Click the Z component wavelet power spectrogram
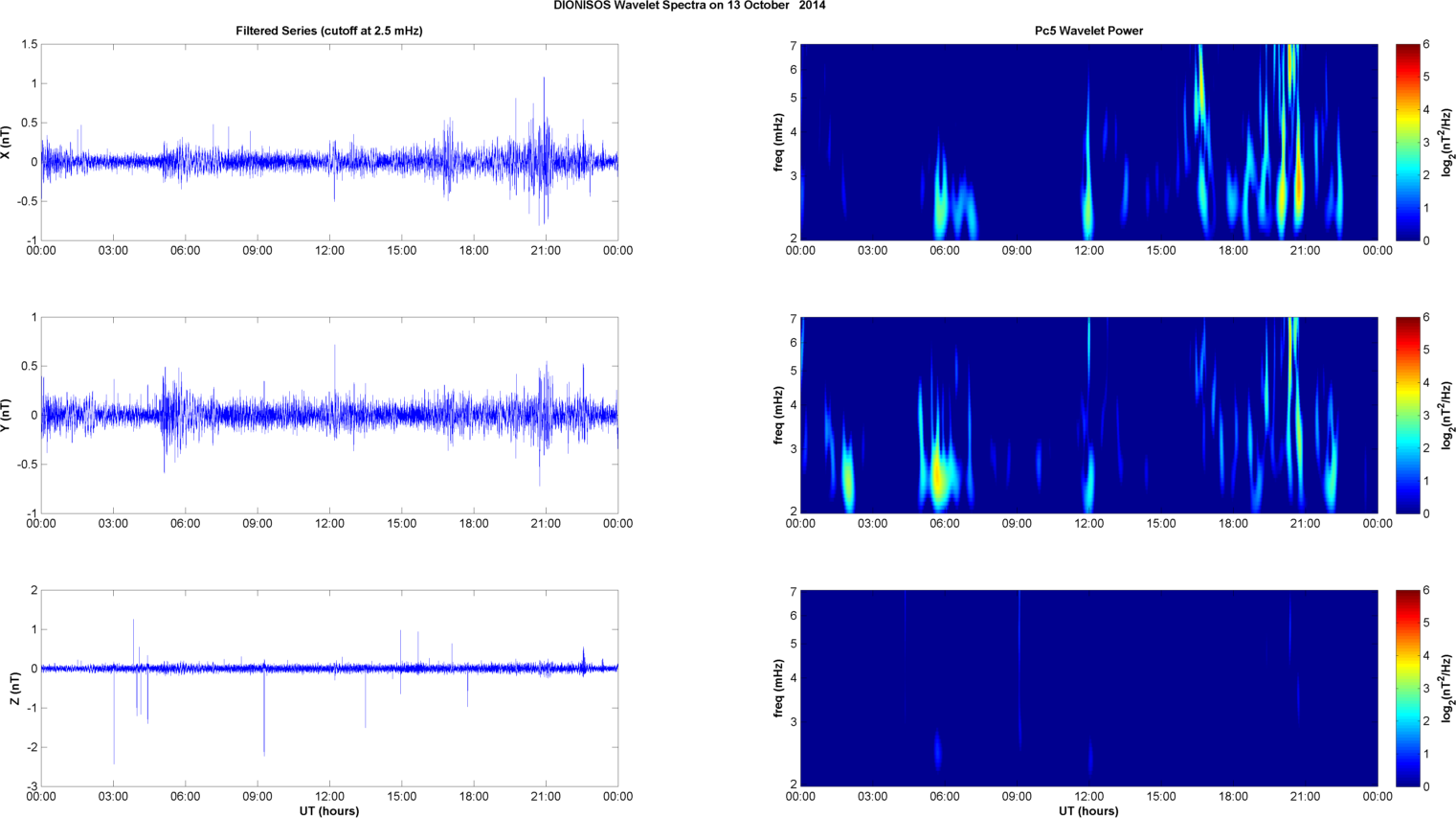 point(1088,688)
